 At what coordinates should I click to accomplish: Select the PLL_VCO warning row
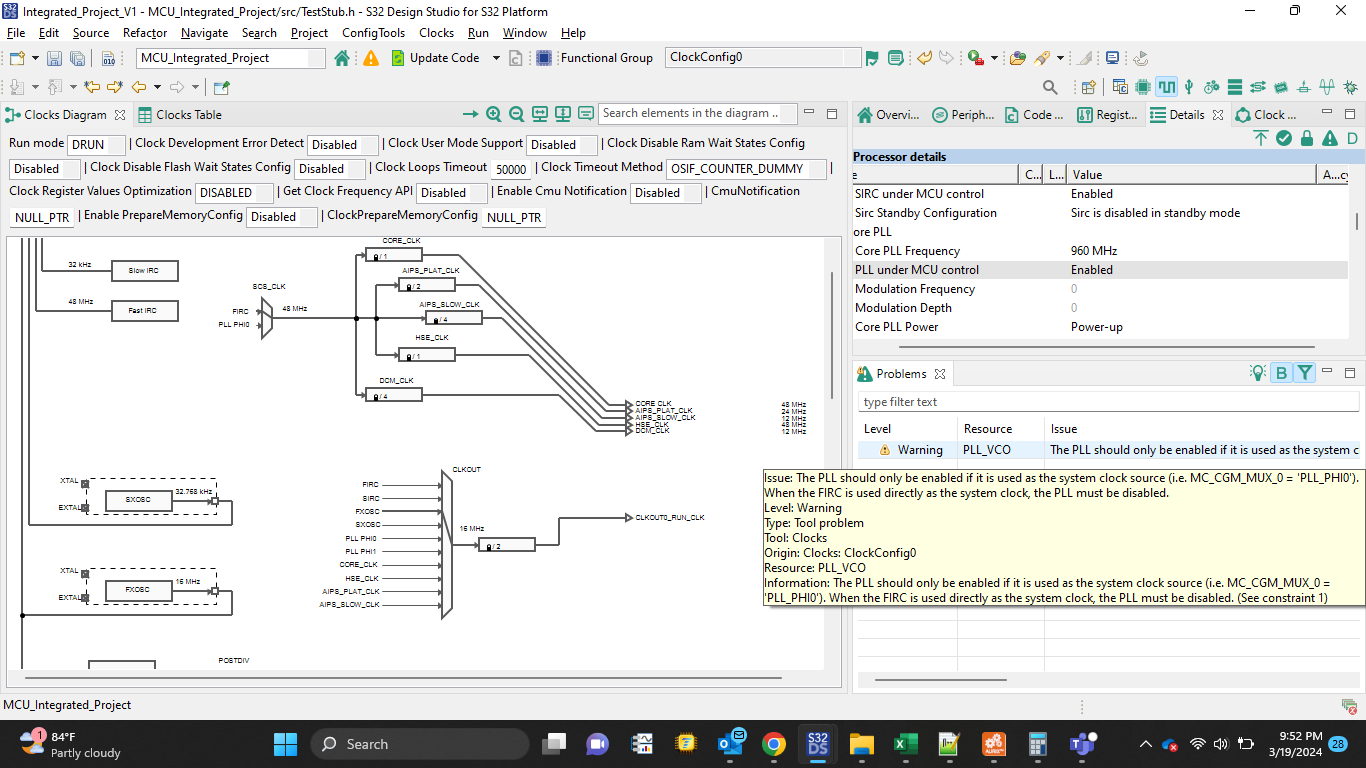click(x=1108, y=450)
